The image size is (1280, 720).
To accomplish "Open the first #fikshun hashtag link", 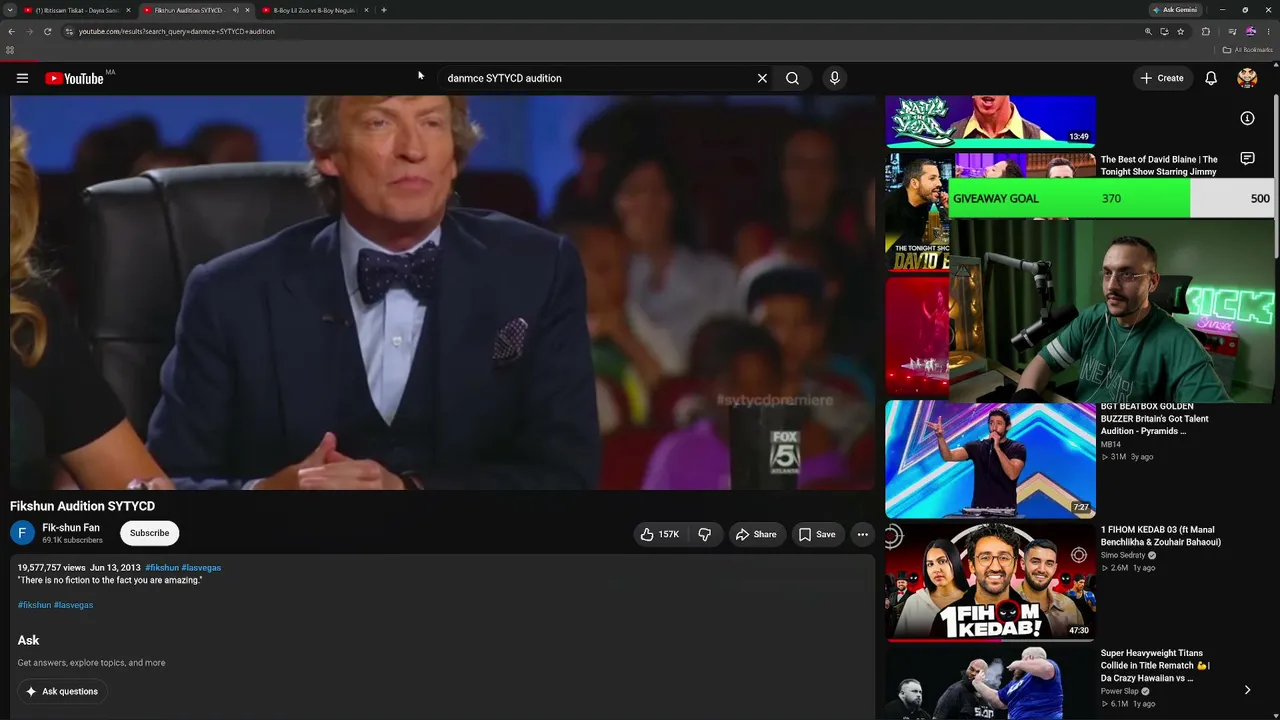I will 162,568.
